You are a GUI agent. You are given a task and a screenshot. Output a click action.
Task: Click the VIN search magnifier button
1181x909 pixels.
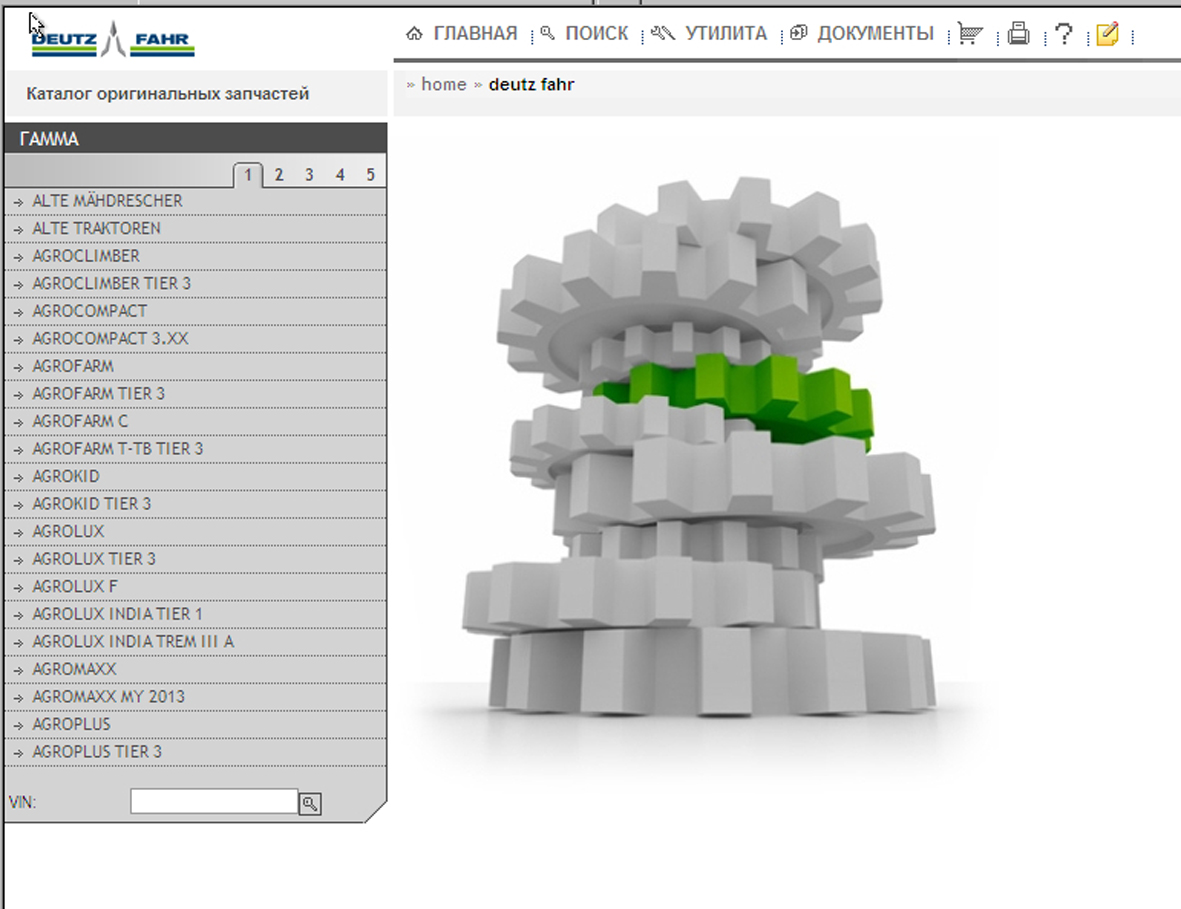310,803
